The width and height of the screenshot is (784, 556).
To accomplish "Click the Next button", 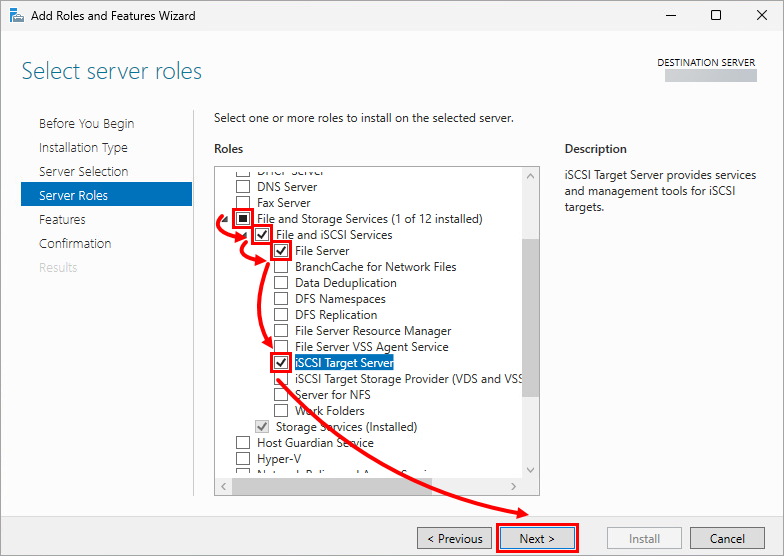I will point(537,538).
